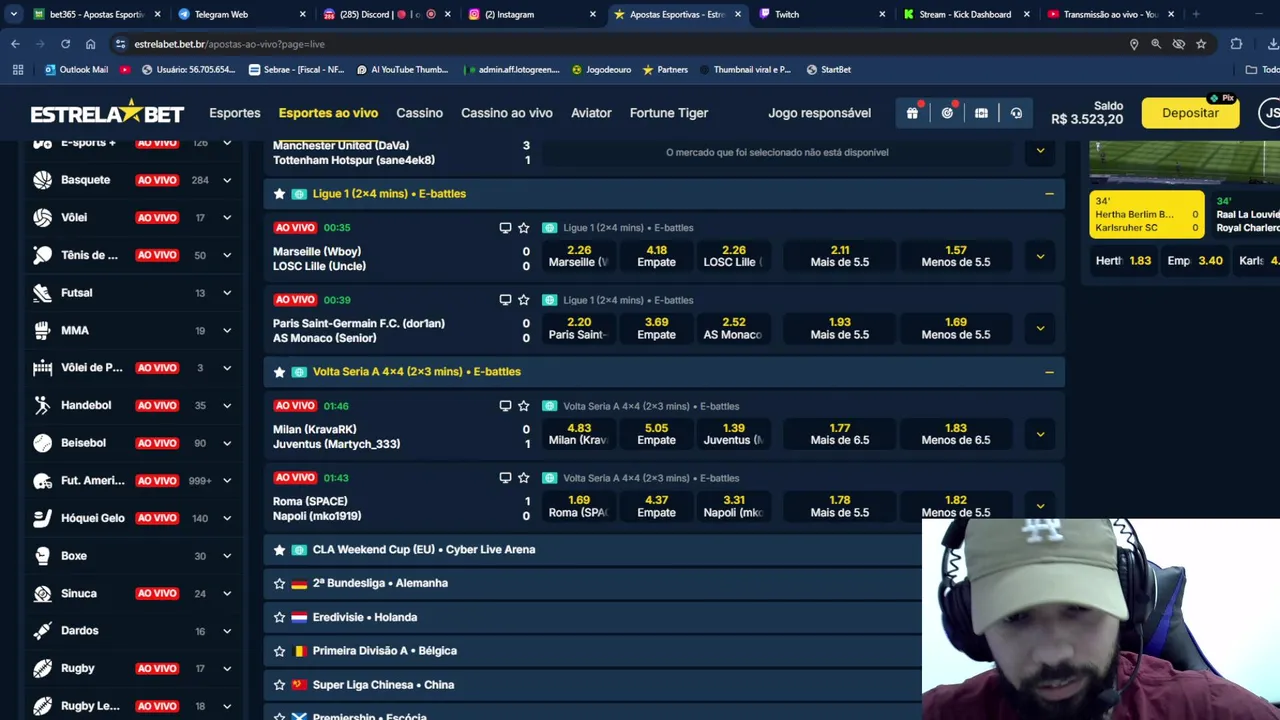The width and height of the screenshot is (1280, 720).
Task: Open the live support headset icon
Action: coord(1016,113)
